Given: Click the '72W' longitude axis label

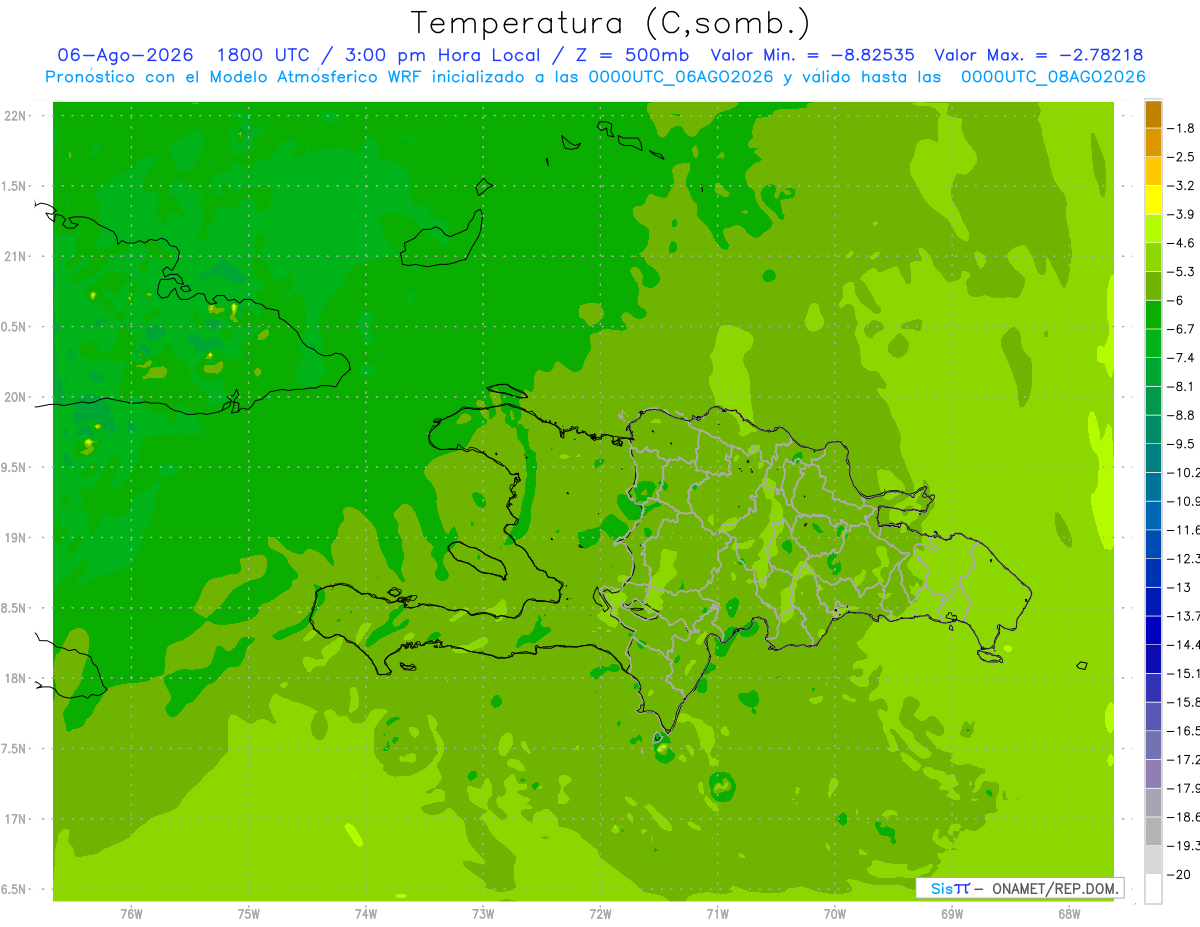Looking at the screenshot, I should pyautogui.click(x=600, y=914).
